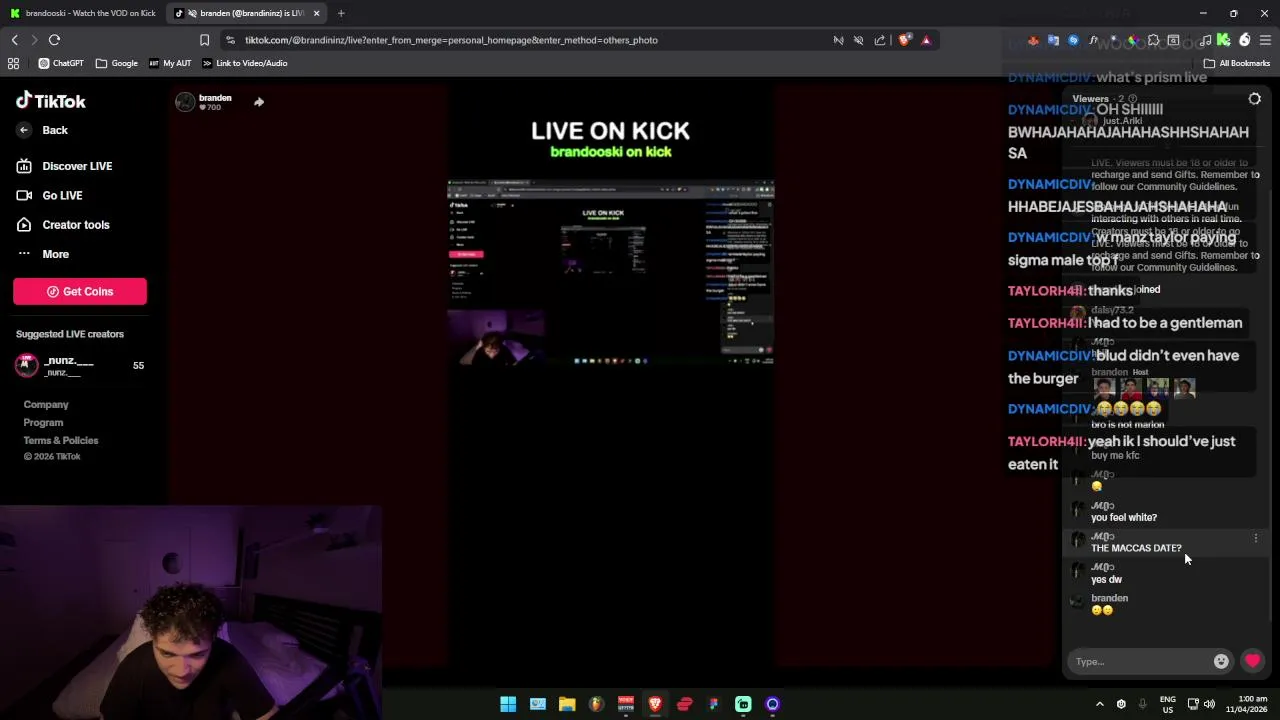The image size is (1280, 720).
Task: Click the "yes dw" chat comment
Action: click(x=1106, y=580)
